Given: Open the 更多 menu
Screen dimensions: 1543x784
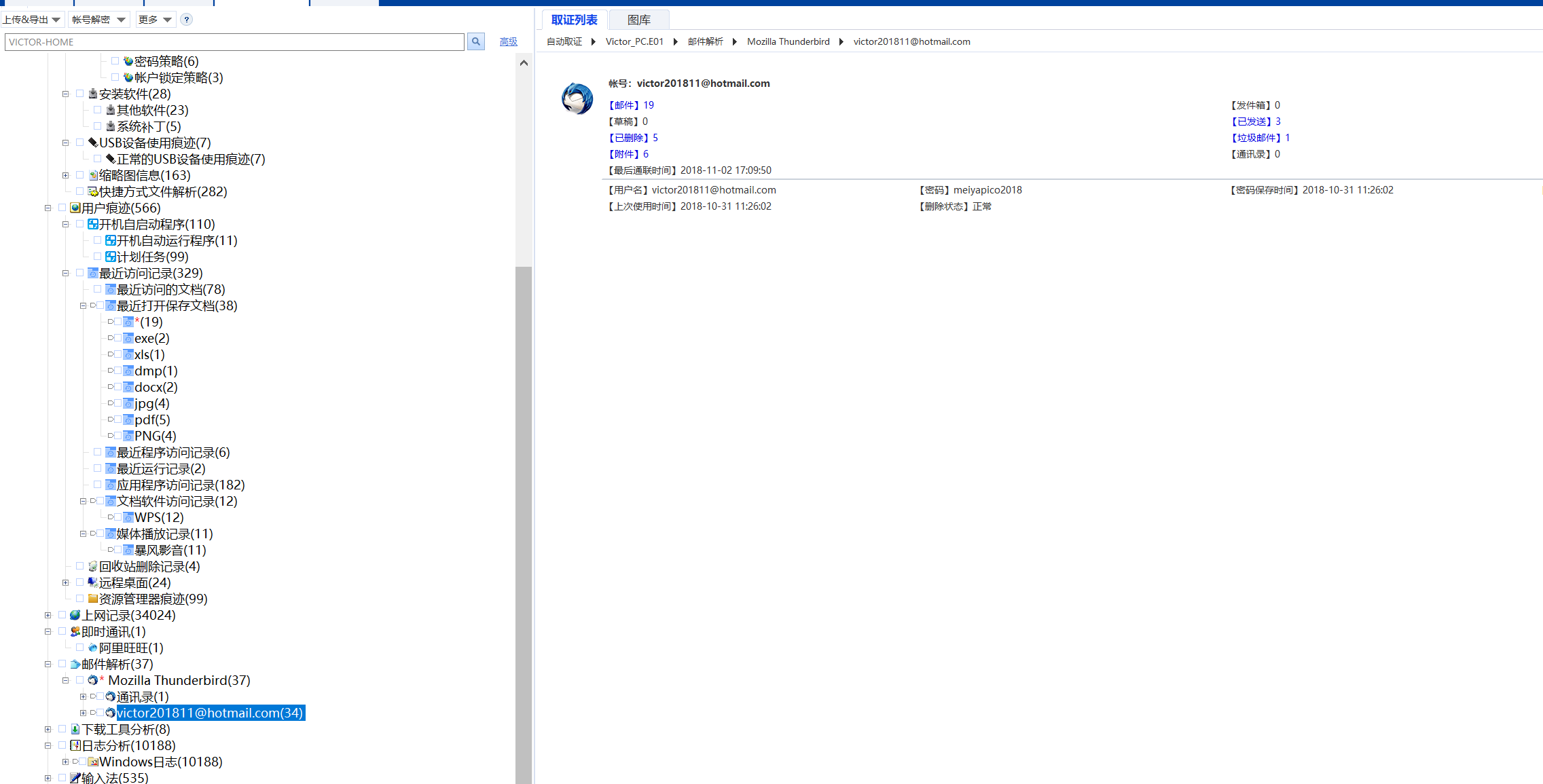Looking at the screenshot, I should 155,20.
